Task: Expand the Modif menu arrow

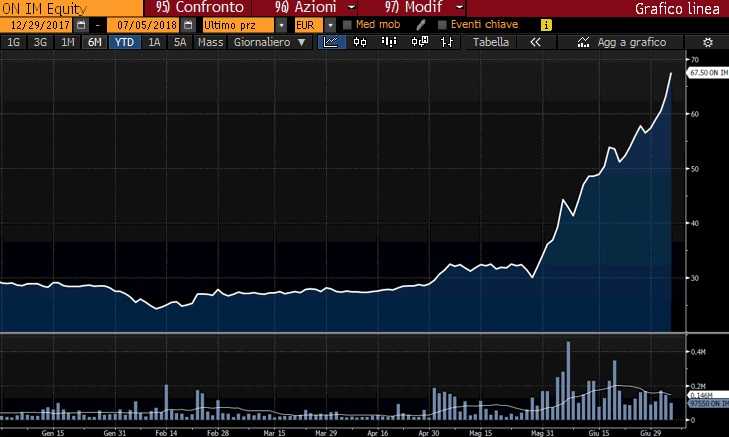Action: 459,7
